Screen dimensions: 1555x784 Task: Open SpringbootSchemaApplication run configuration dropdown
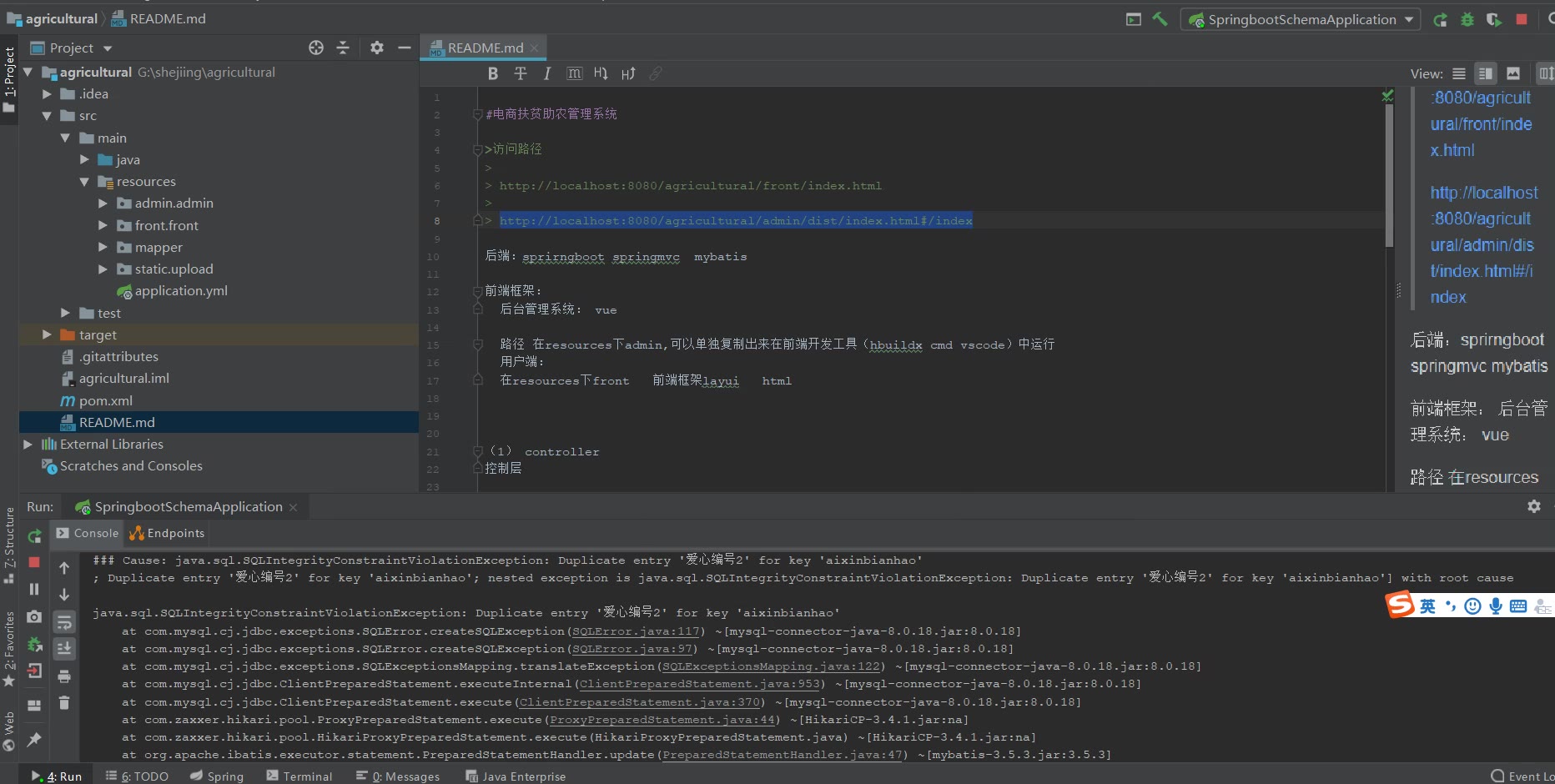point(1301,19)
